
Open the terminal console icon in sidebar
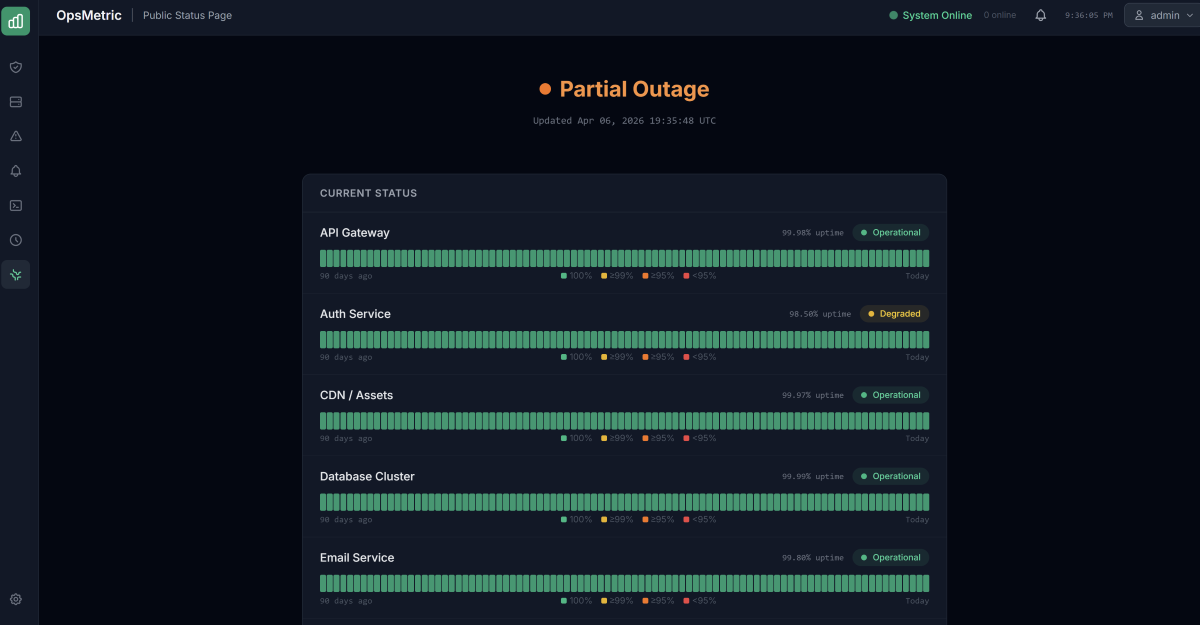click(x=15, y=205)
